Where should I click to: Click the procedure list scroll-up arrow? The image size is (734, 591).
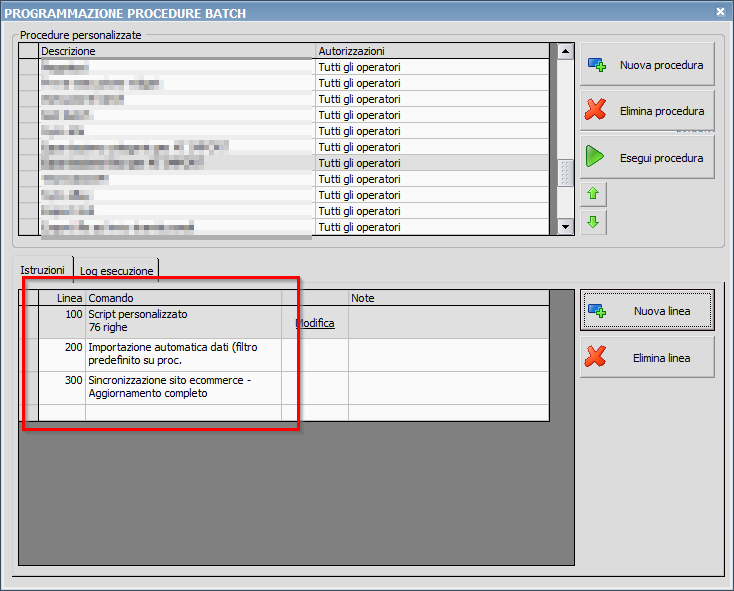point(565,51)
